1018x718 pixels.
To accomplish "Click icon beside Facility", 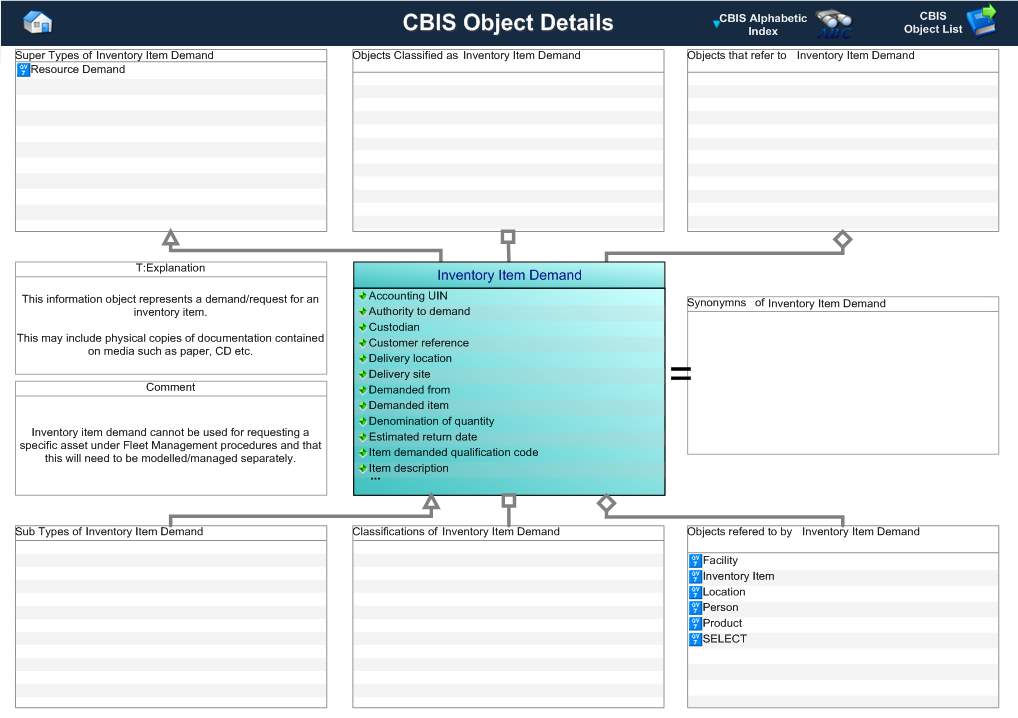I will [696, 560].
